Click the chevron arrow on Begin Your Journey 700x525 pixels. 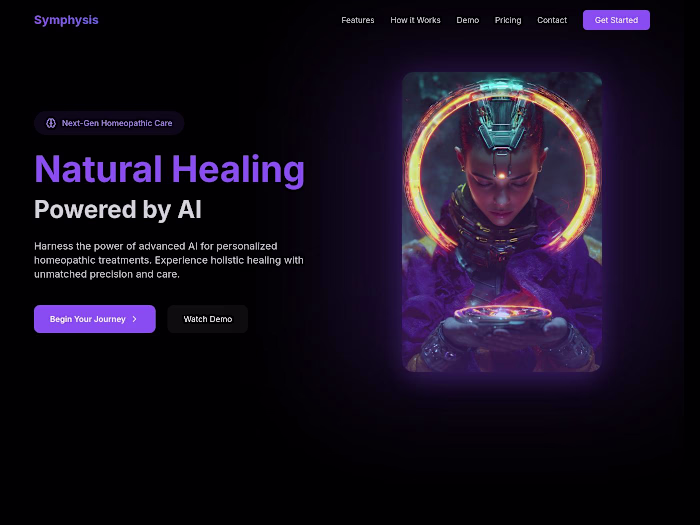(134, 319)
